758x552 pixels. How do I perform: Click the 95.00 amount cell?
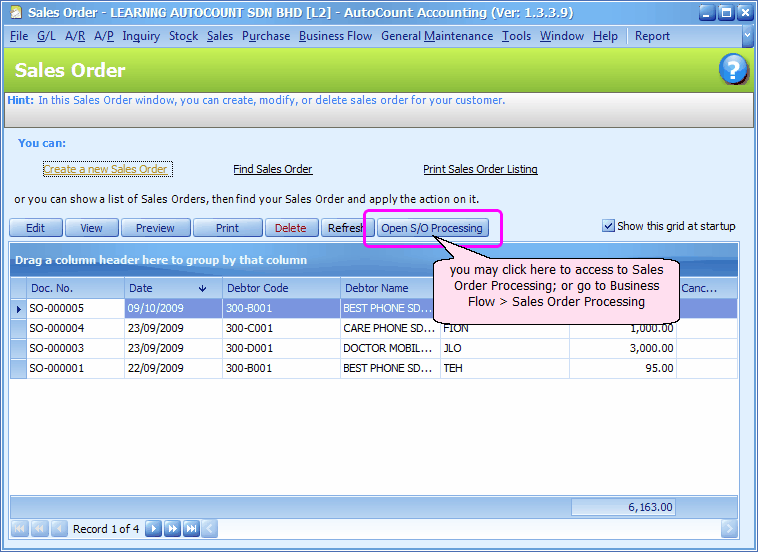623,368
